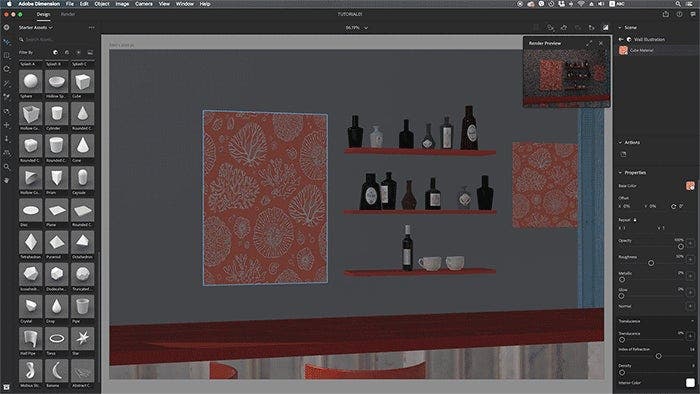Add a Normal map with plus button

pos(690,307)
